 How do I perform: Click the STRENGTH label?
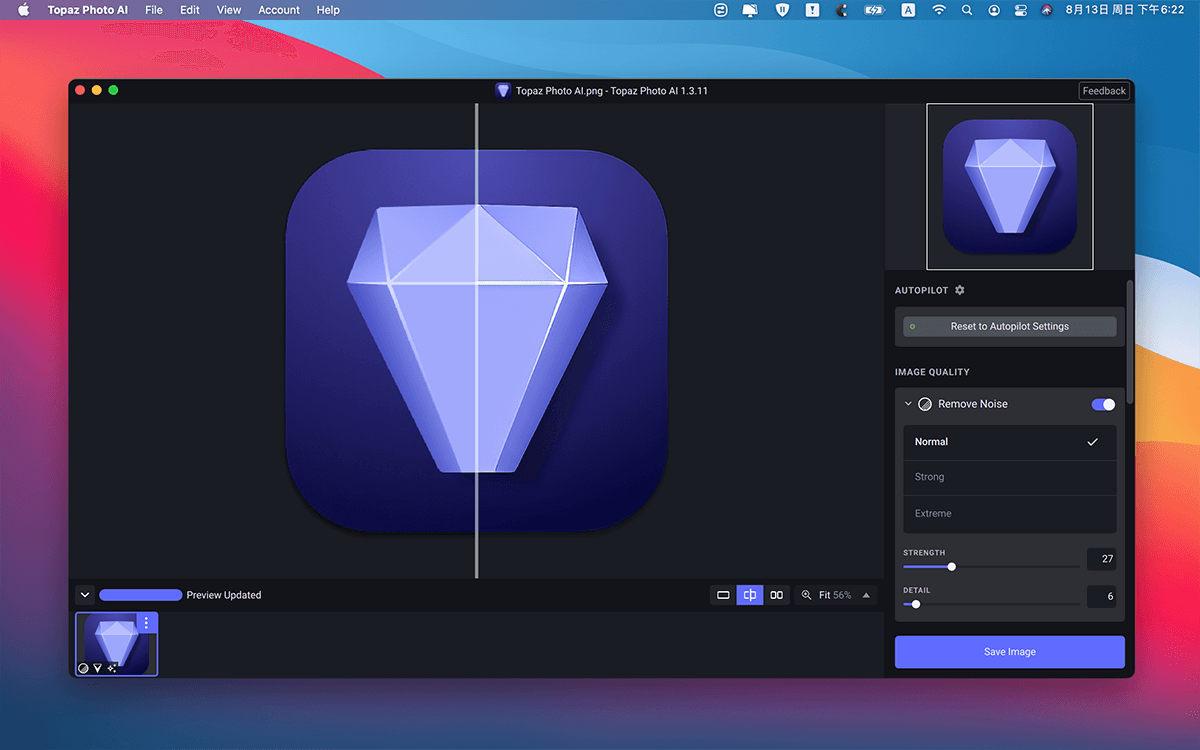click(x=924, y=553)
